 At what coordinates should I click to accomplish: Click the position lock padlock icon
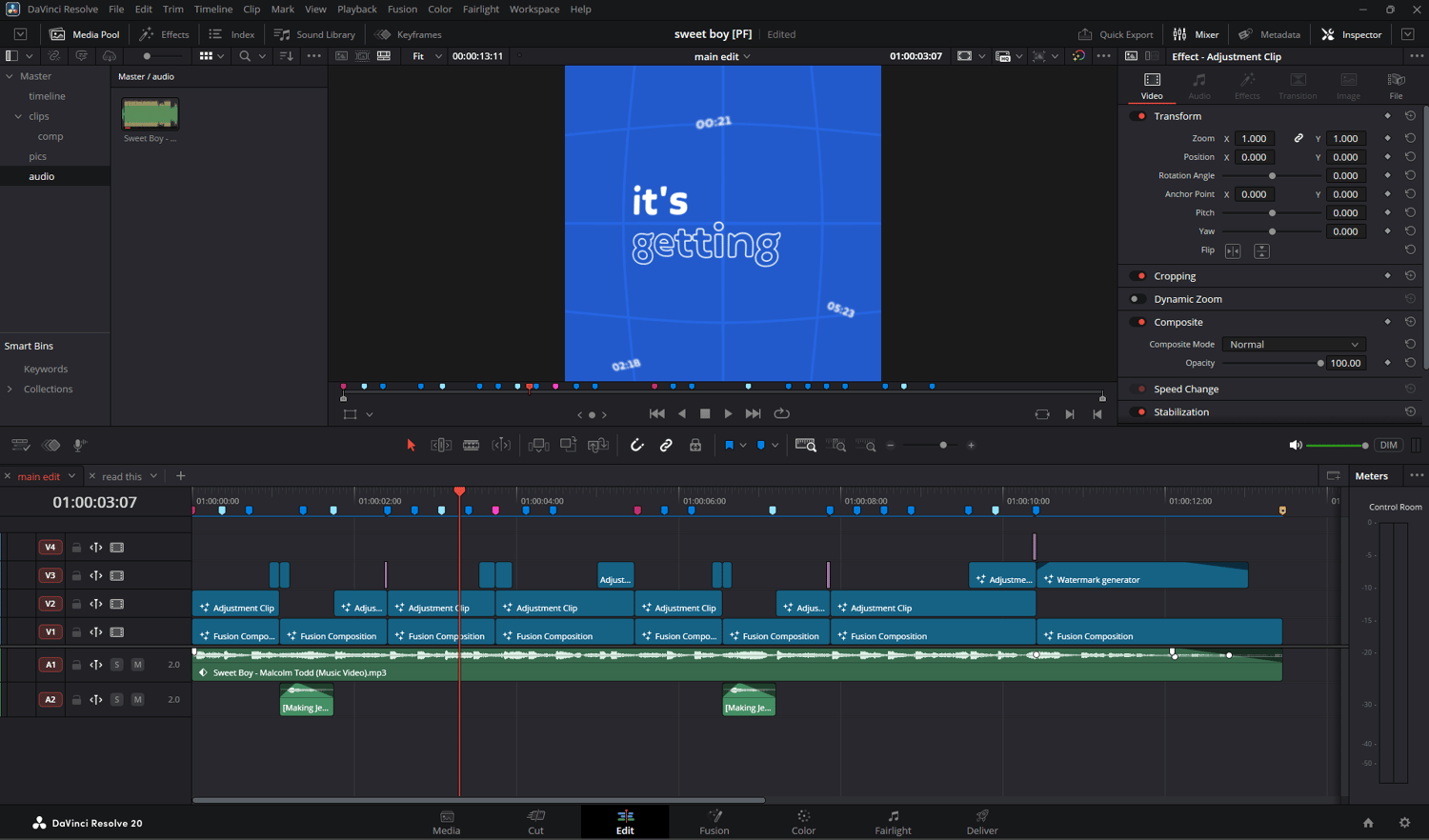tap(695, 445)
